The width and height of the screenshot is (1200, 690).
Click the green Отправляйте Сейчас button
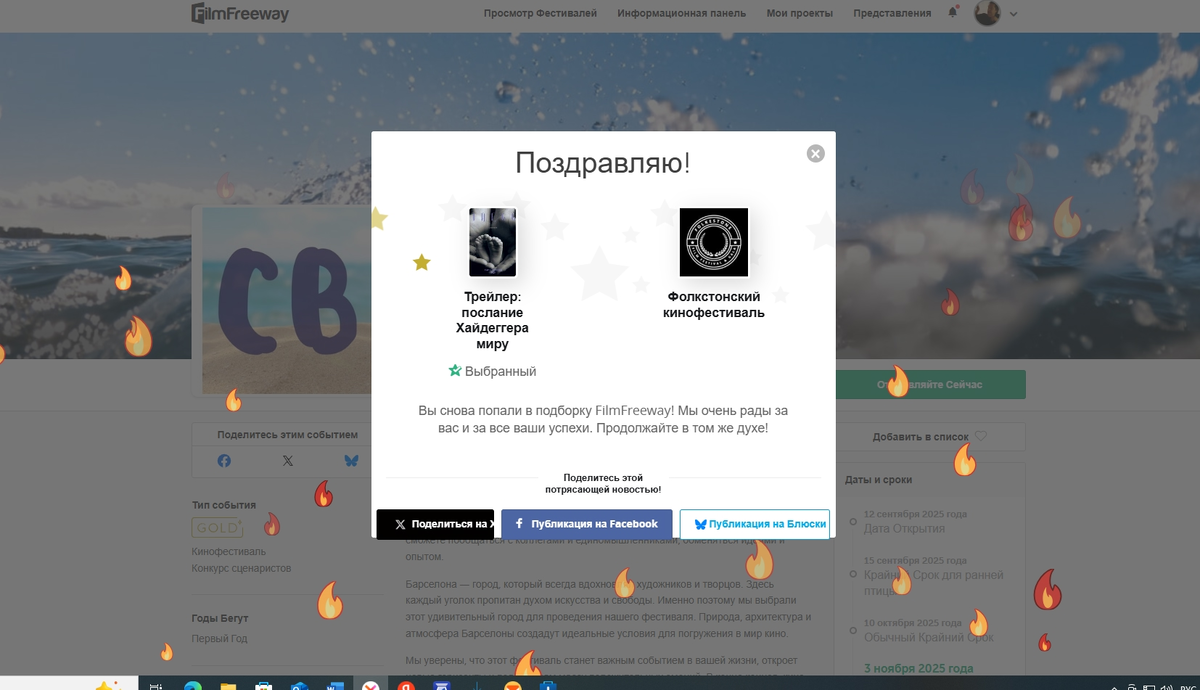pos(930,385)
